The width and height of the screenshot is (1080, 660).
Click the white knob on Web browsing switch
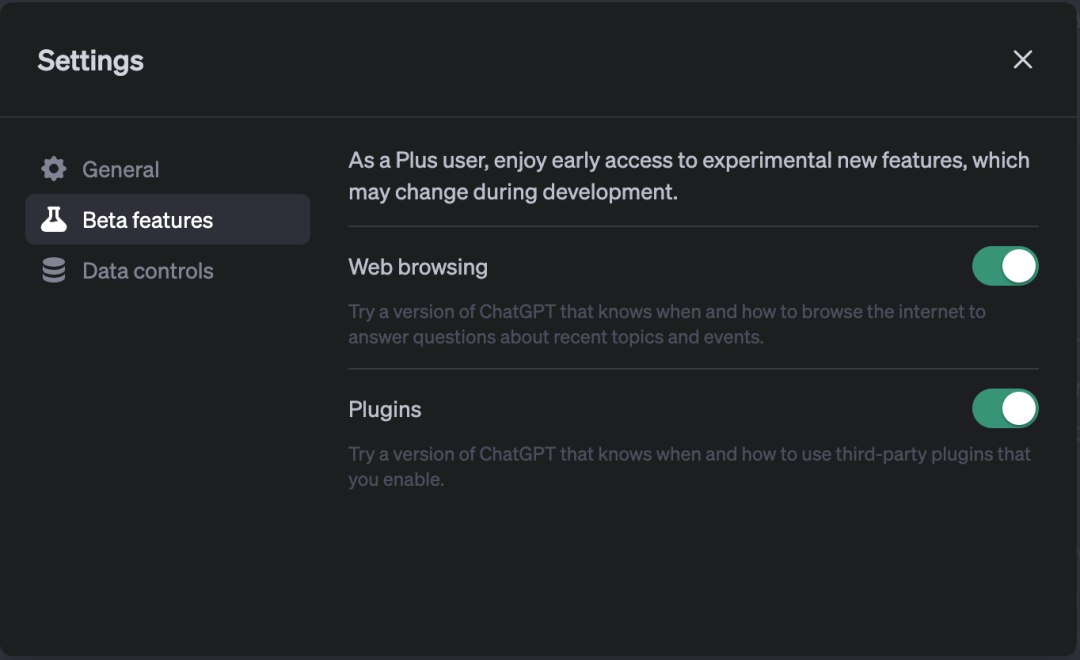[1019, 267]
